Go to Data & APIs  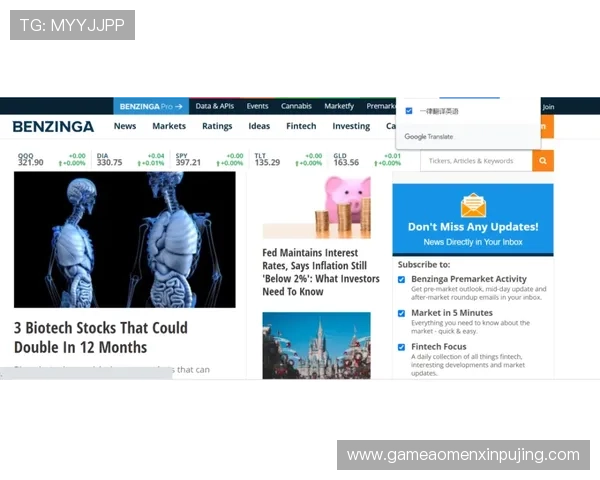coord(215,106)
